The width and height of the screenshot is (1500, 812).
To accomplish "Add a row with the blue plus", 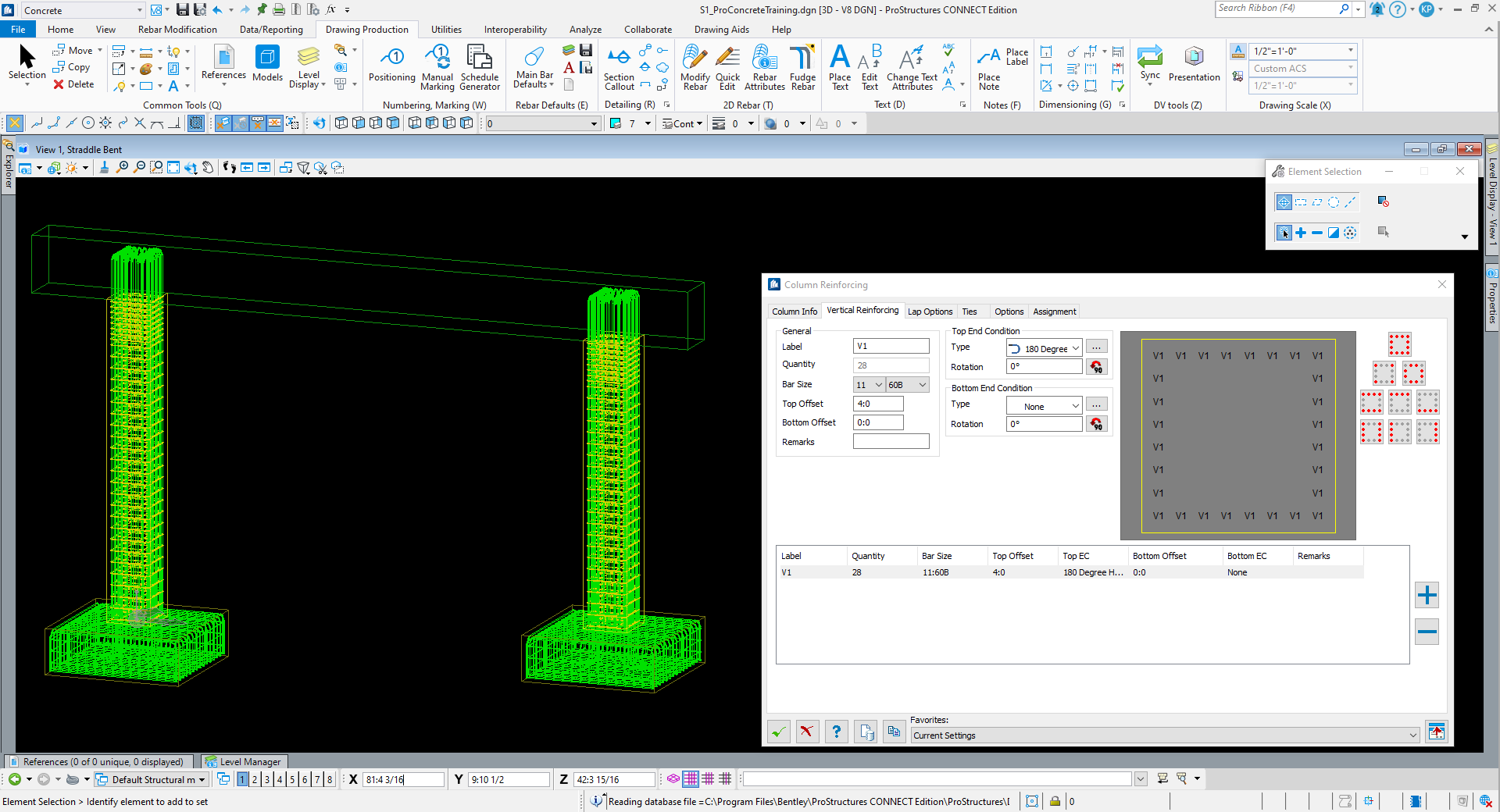I will pos(1427,596).
